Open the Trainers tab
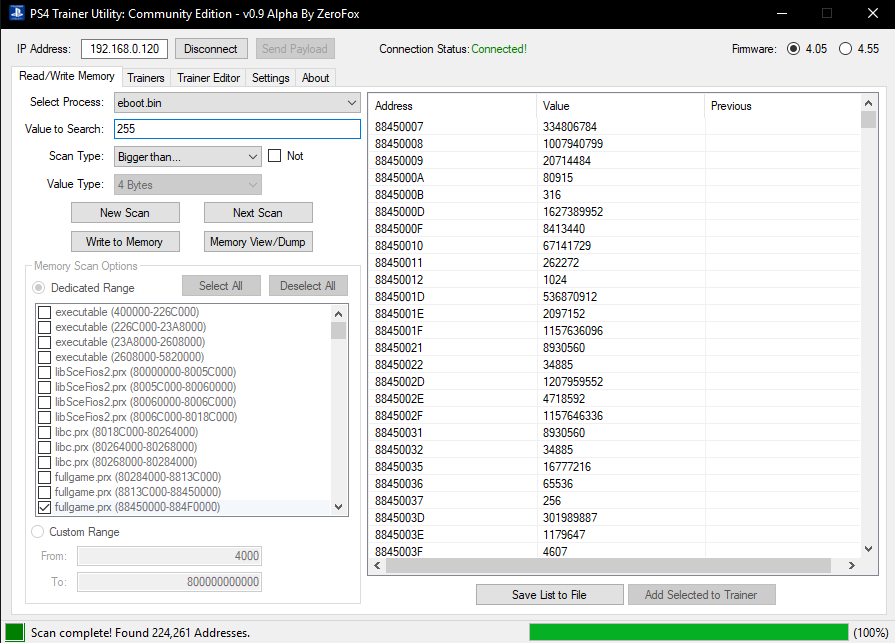The height and width of the screenshot is (643, 895). point(146,78)
